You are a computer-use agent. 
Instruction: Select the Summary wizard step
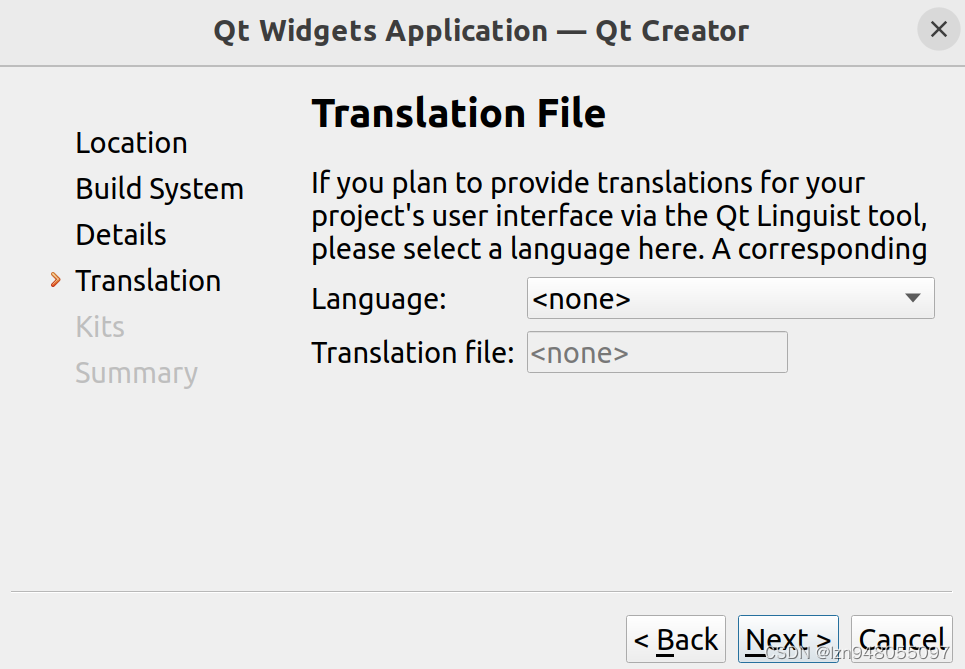pyautogui.click(x=136, y=373)
